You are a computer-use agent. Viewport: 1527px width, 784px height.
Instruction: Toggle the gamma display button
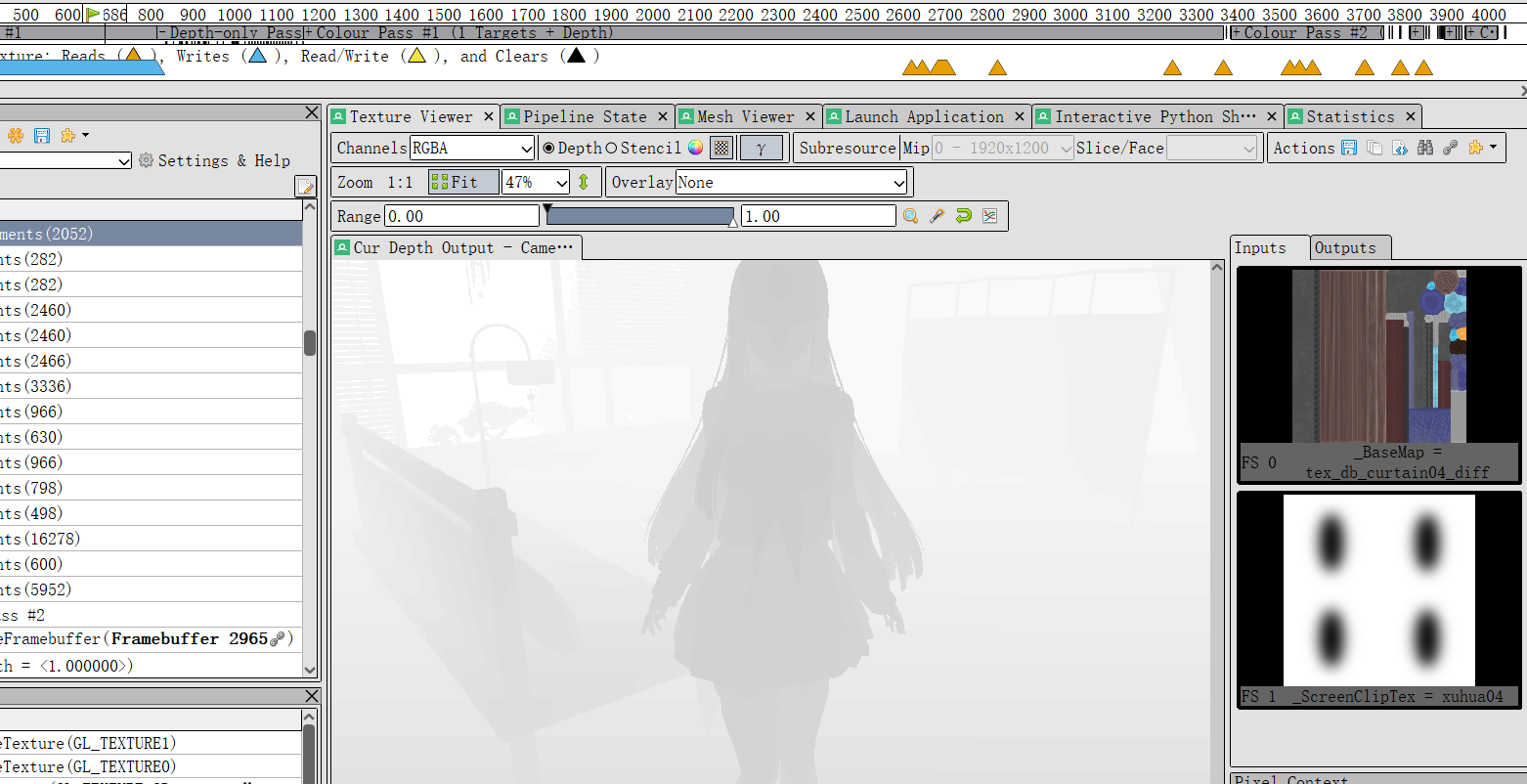pyautogui.click(x=761, y=149)
